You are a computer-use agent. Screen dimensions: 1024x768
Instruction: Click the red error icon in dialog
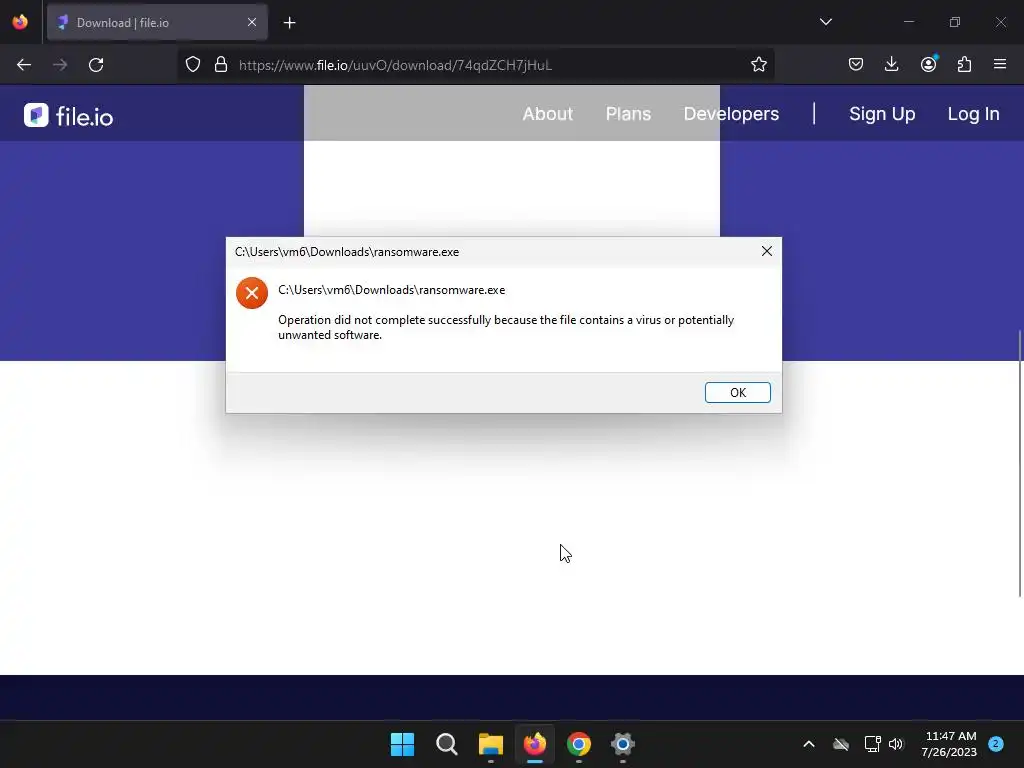(252, 293)
